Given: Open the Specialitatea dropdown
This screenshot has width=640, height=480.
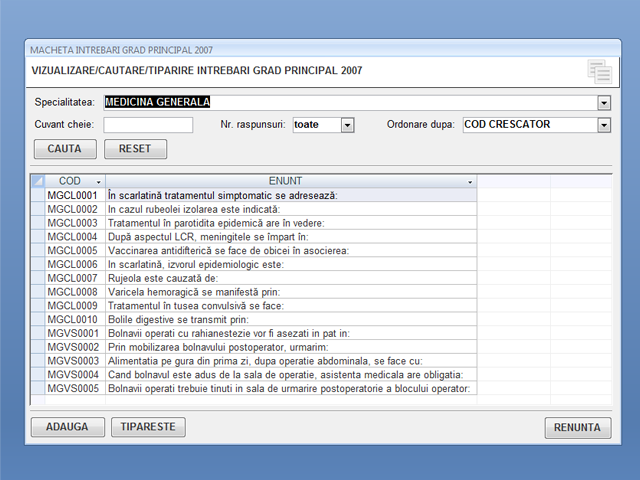Looking at the screenshot, I should click(x=603, y=102).
